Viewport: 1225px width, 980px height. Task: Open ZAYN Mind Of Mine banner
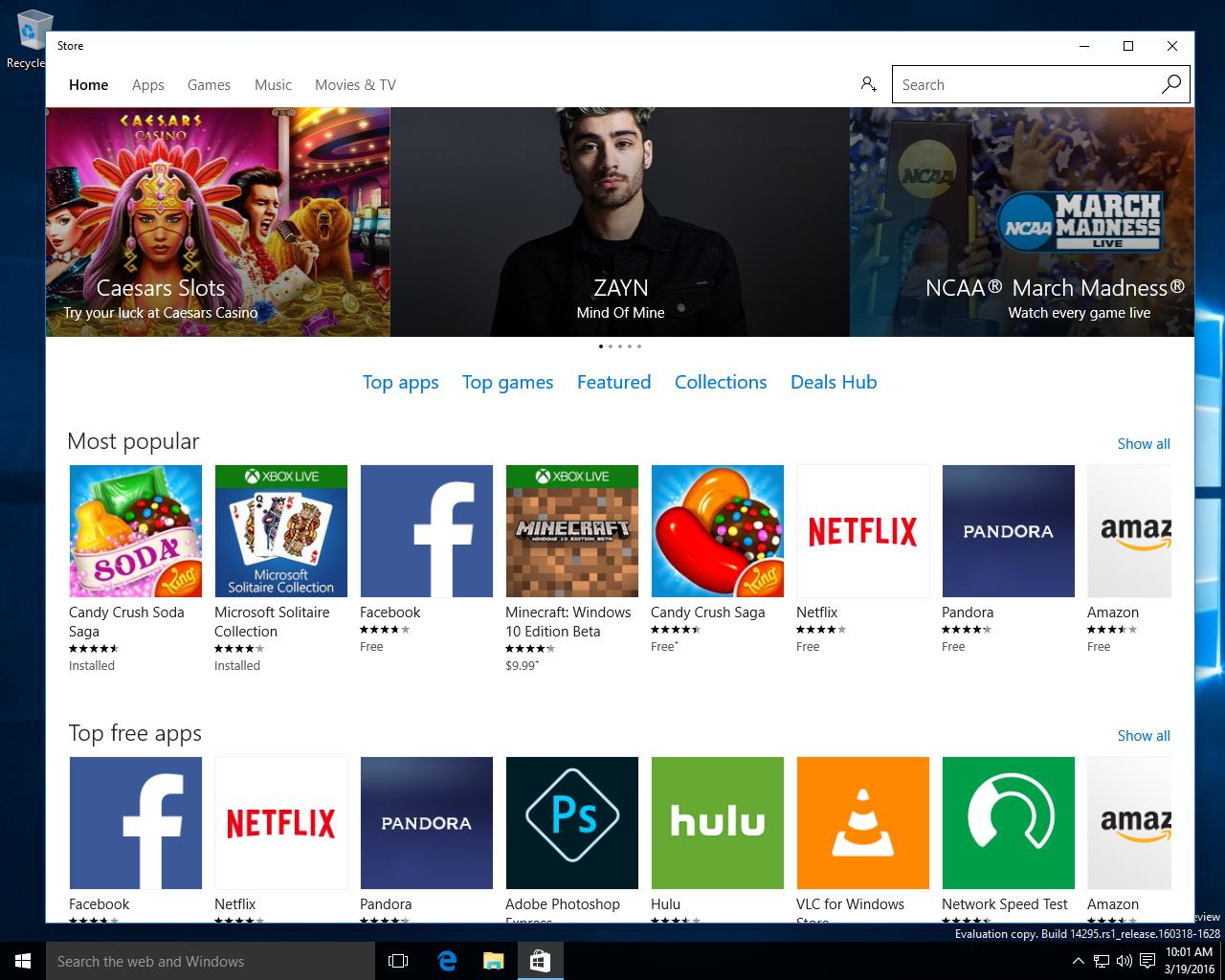(x=620, y=221)
